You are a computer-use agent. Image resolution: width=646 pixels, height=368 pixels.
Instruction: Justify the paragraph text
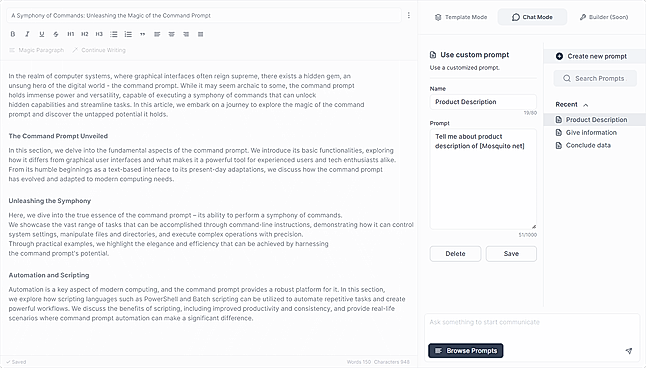201,34
